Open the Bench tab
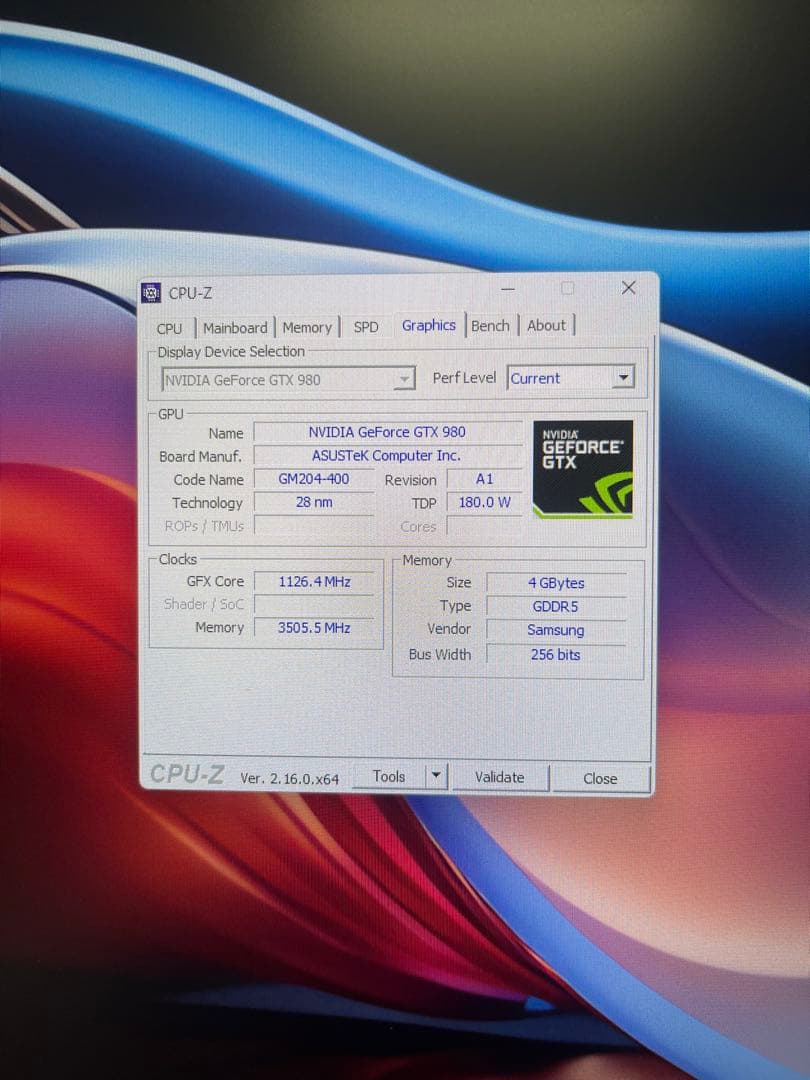The width and height of the screenshot is (810, 1080). coord(490,326)
